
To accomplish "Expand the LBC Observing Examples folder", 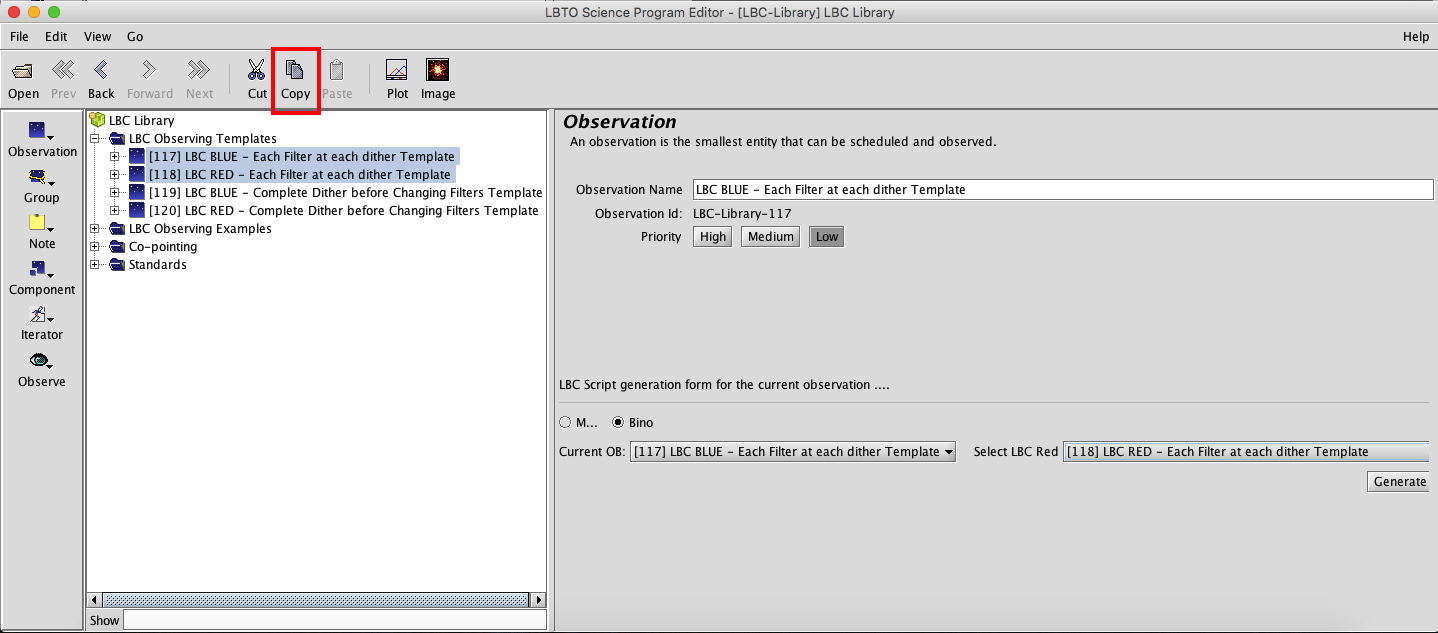I will pos(95,228).
